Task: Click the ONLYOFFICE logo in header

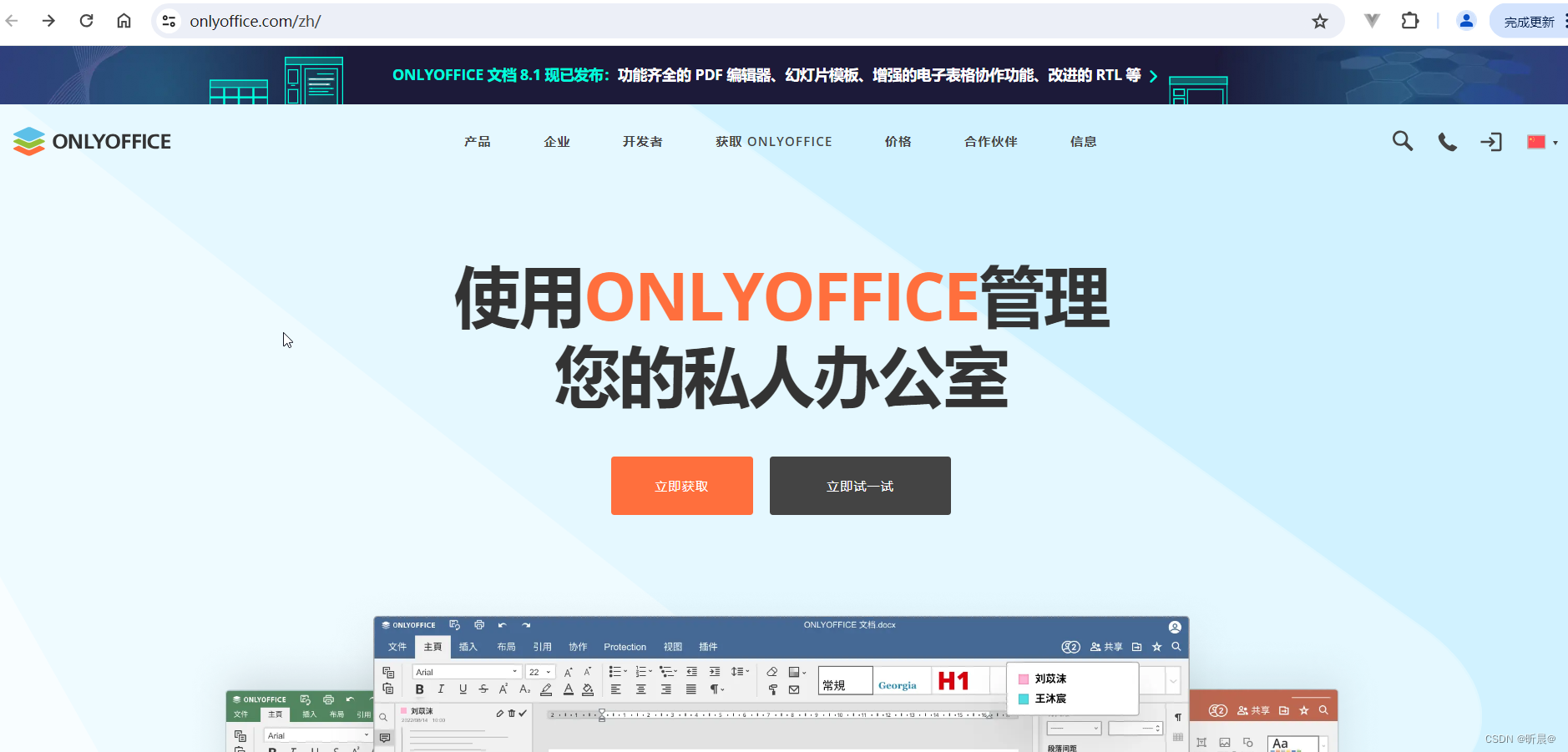Action: pos(92,141)
